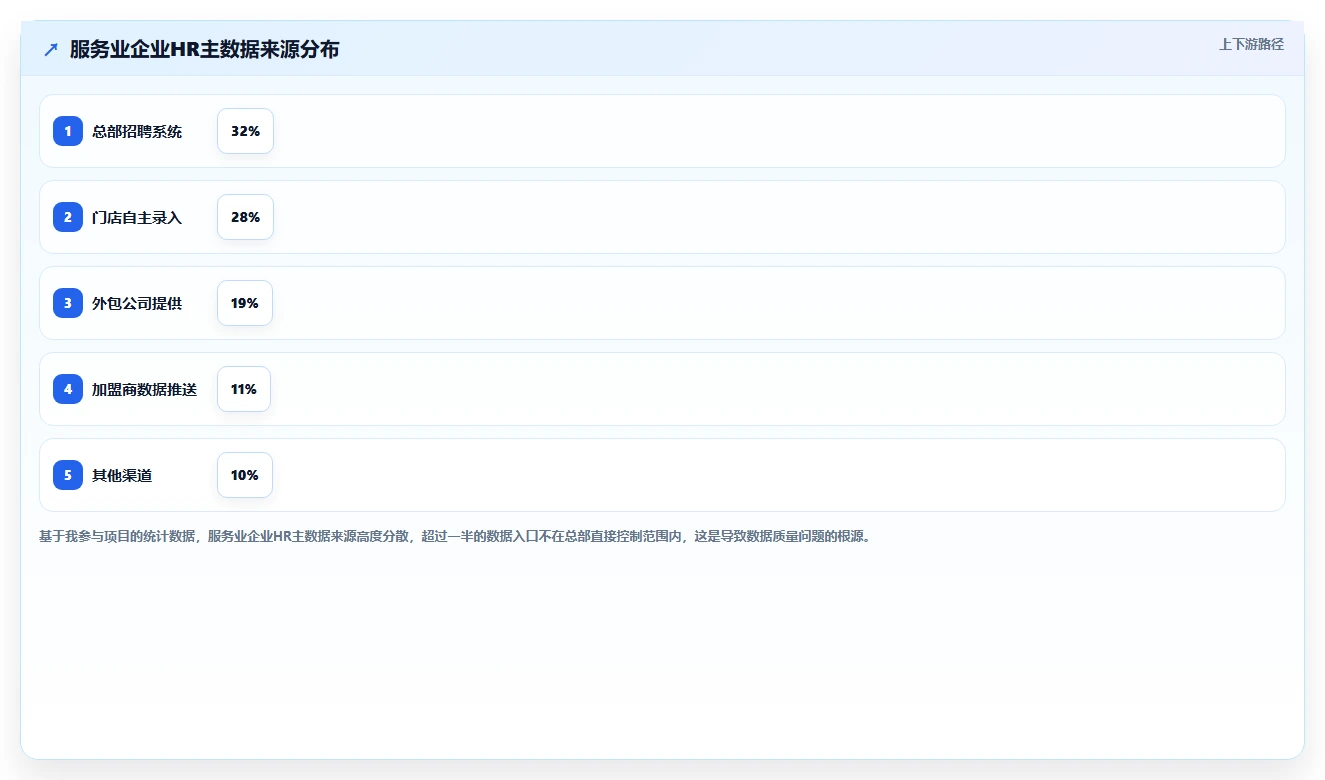Select the number 2 badge for 门店自主录入
The width and height of the screenshot is (1325, 780).
pyautogui.click(x=68, y=217)
